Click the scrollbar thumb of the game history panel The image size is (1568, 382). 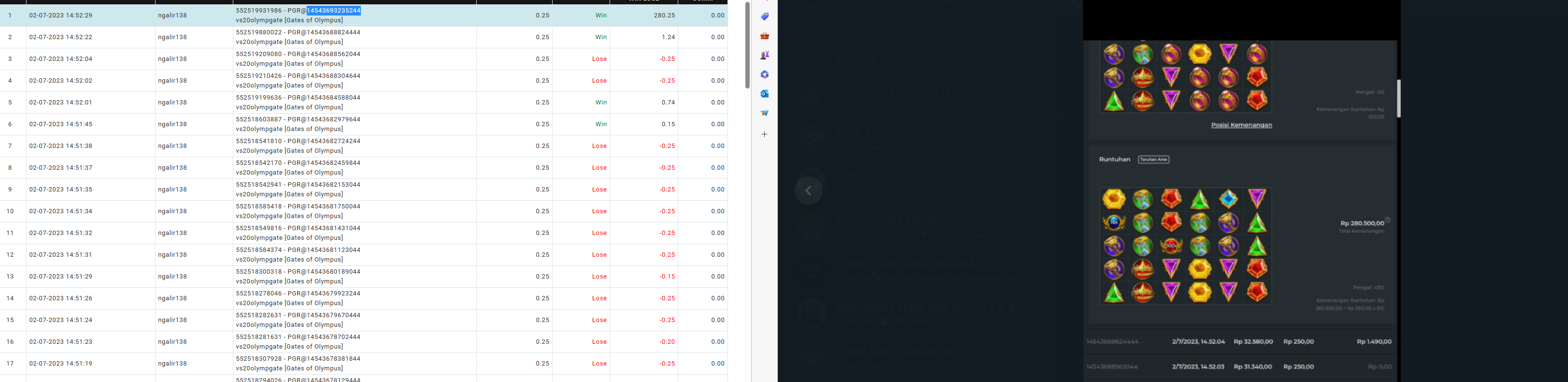point(1399,98)
